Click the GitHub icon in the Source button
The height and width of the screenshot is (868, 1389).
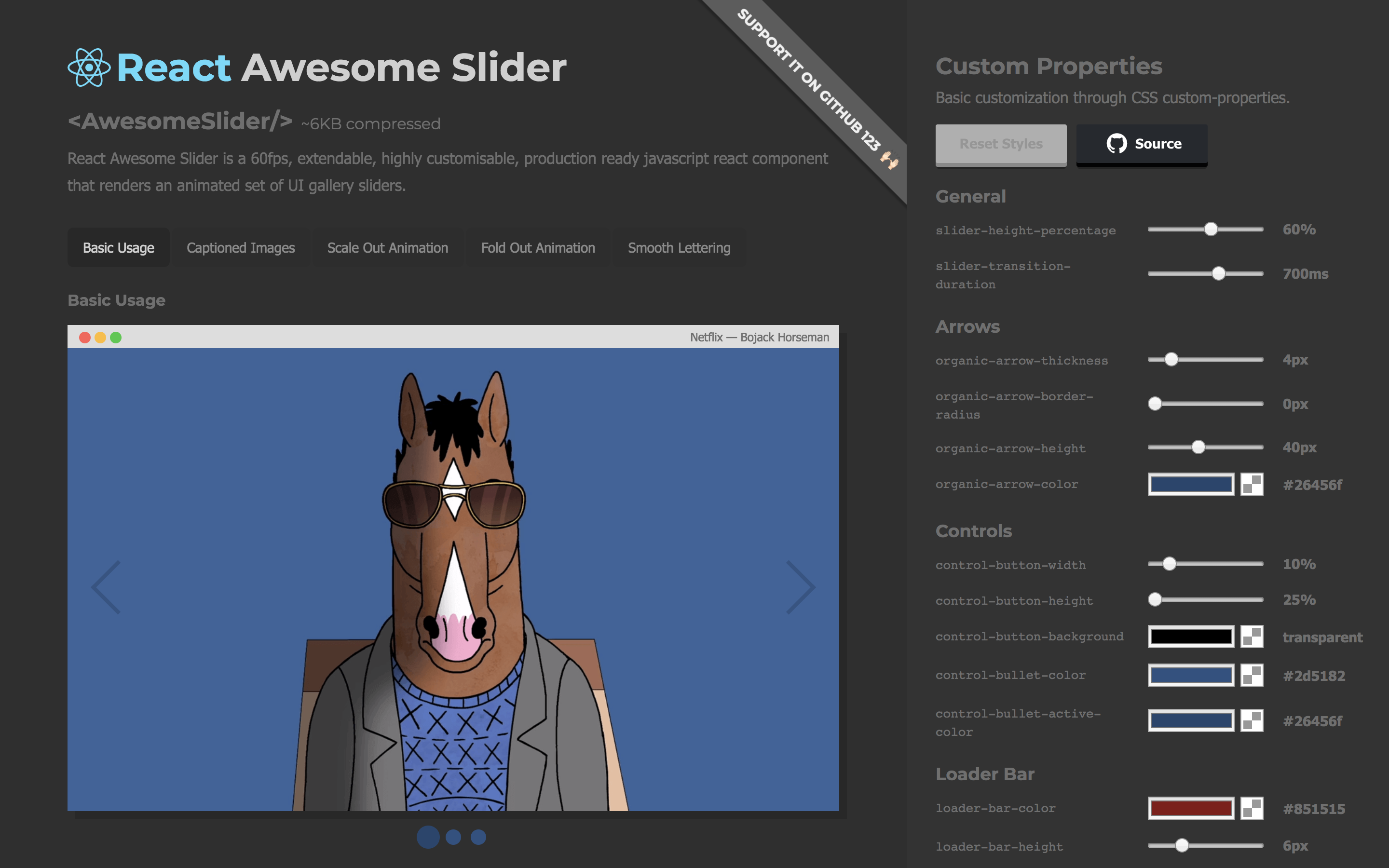pyautogui.click(x=1117, y=144)
